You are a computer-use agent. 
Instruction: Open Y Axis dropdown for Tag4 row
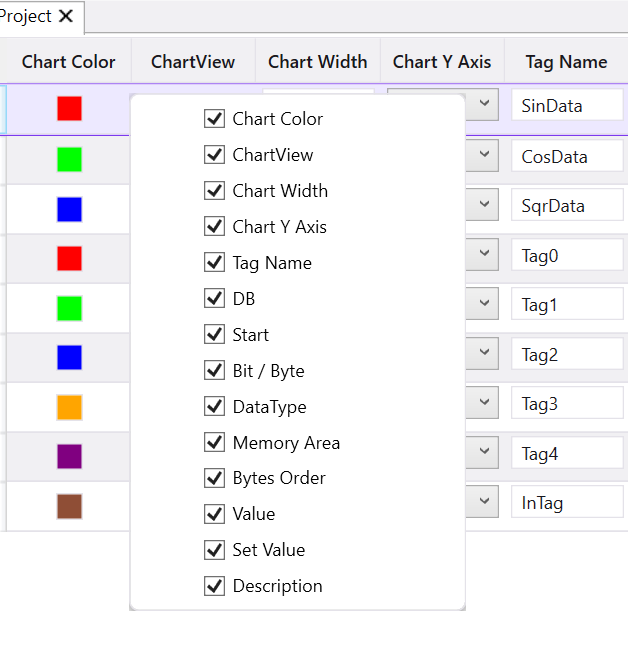[x=484, y=452]
